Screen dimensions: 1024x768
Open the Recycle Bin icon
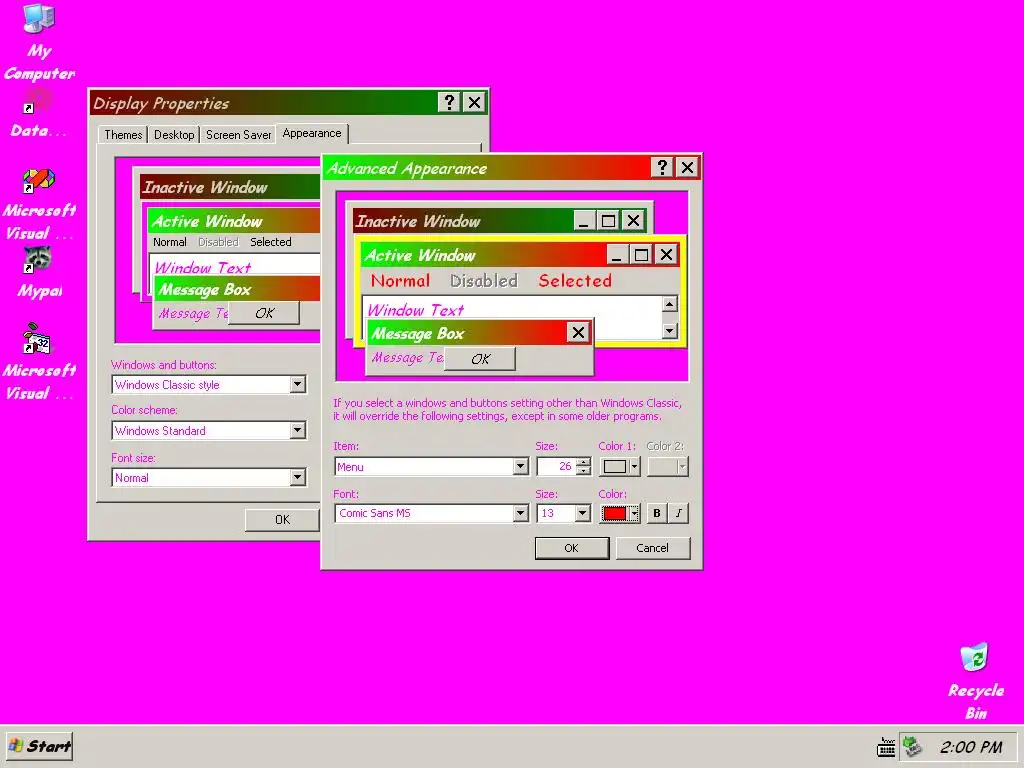click(976, 681)
